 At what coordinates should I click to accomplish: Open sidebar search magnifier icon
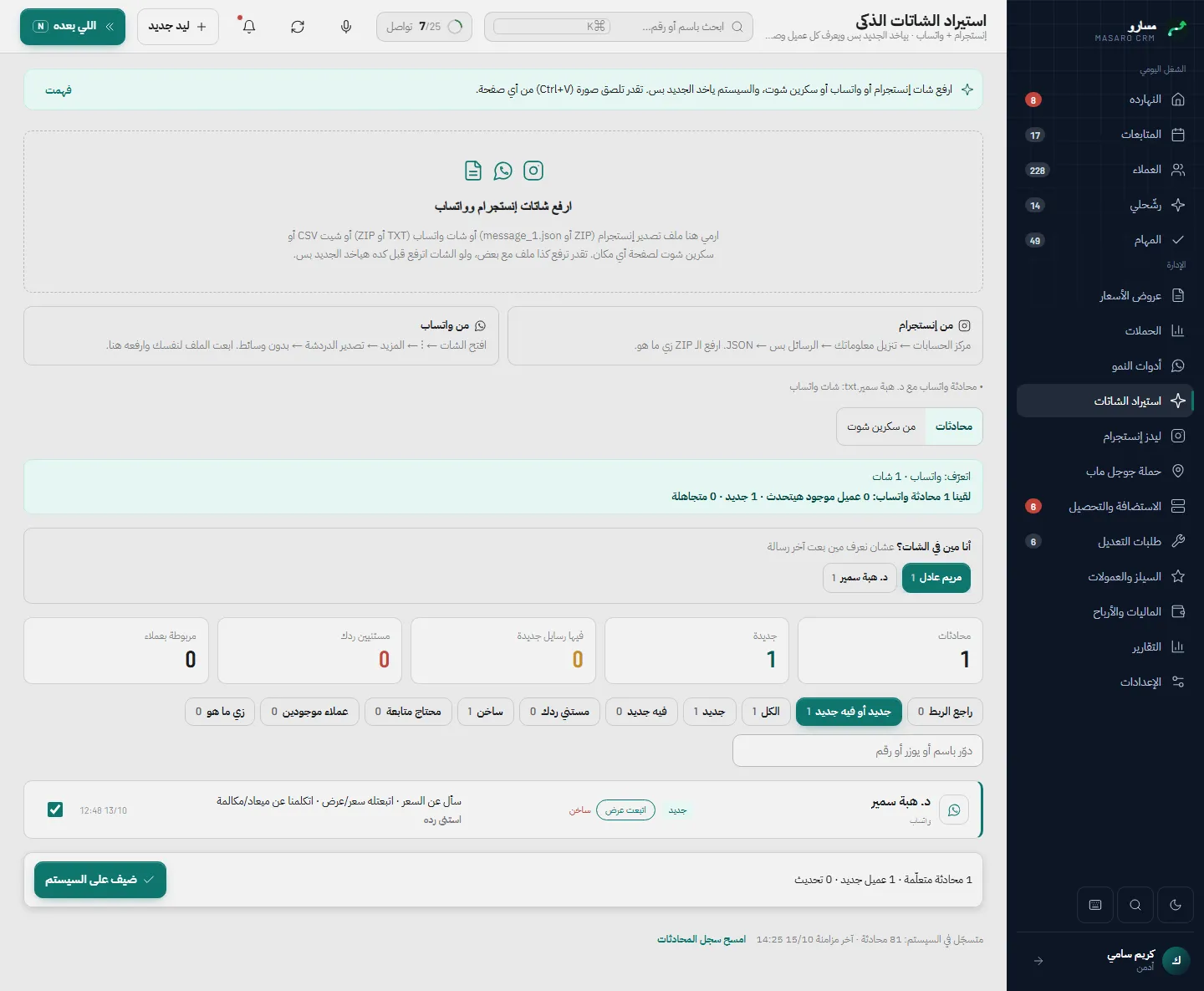point(1135,905)
